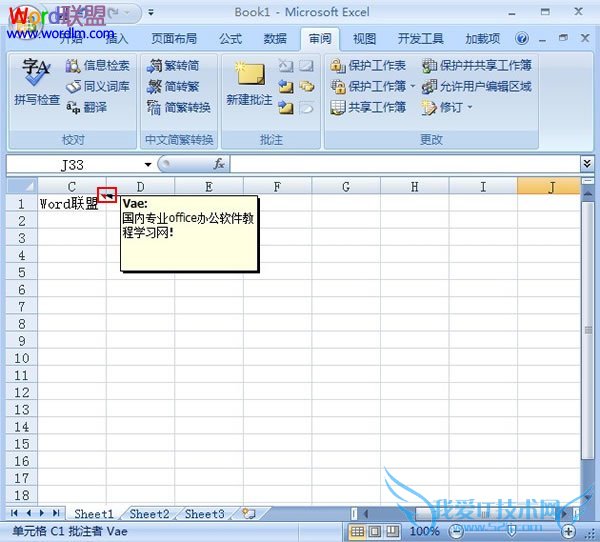This screenshot has height=542, width=600.
Task: Select the entire sheet corner button
Action: 22,186
